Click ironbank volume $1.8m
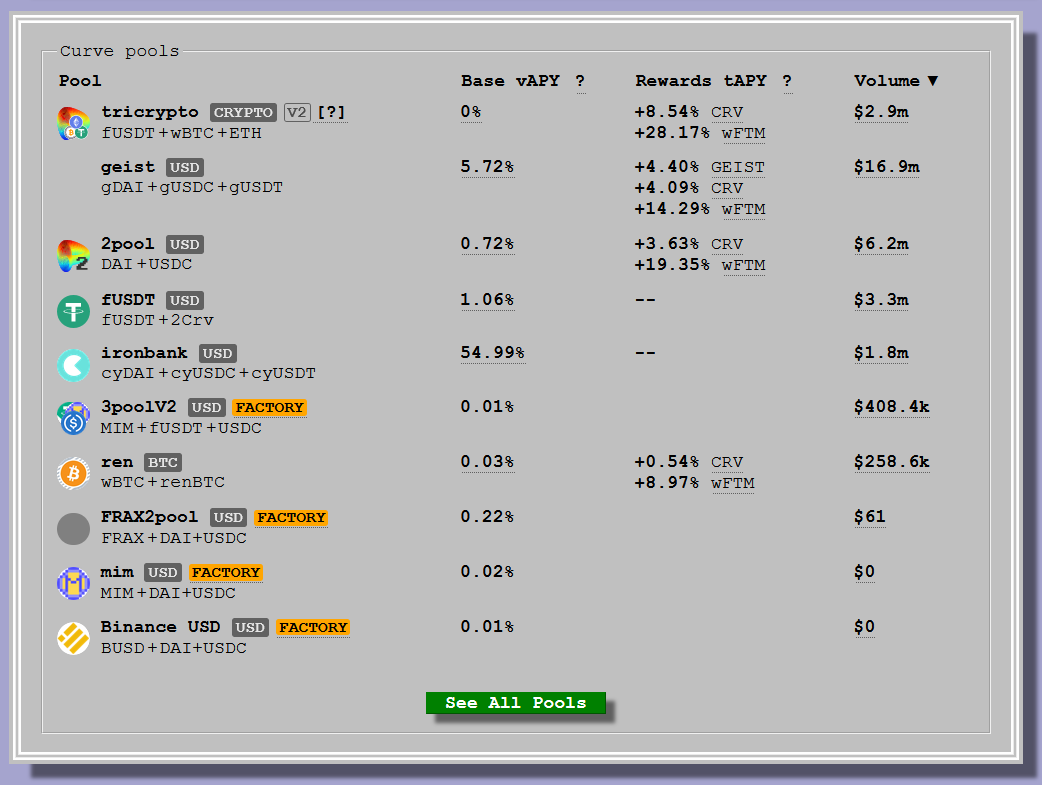The width and height of the screenshot is (1042, 785). [x=881, y=352]
